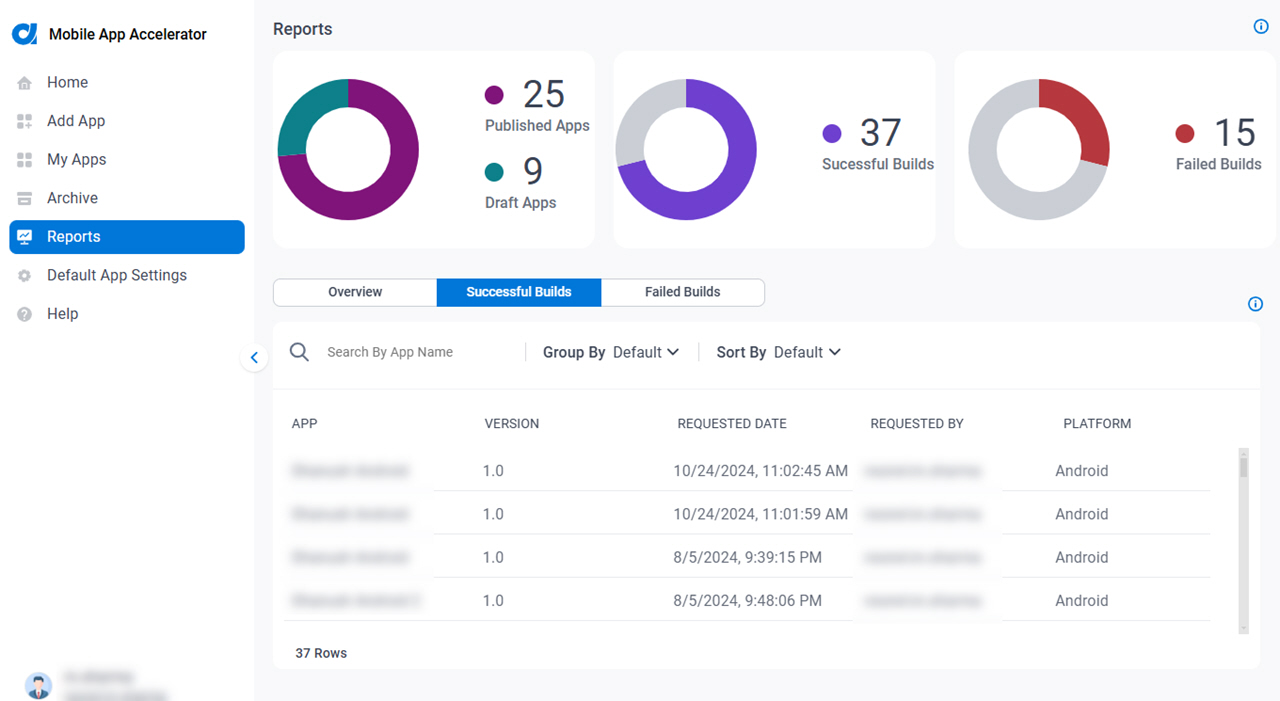The image size is (1280, 701).
Task: Click the search magnifier icon
Action: pyautogui.click(x=299, y=352)
